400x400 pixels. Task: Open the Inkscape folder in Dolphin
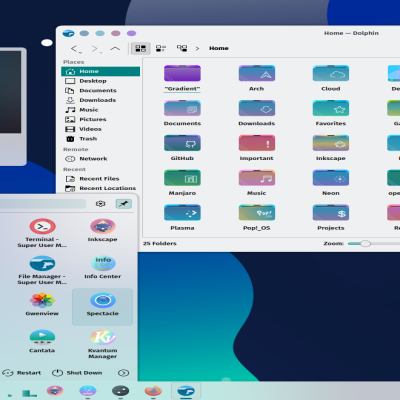click(x=331, y=143)
